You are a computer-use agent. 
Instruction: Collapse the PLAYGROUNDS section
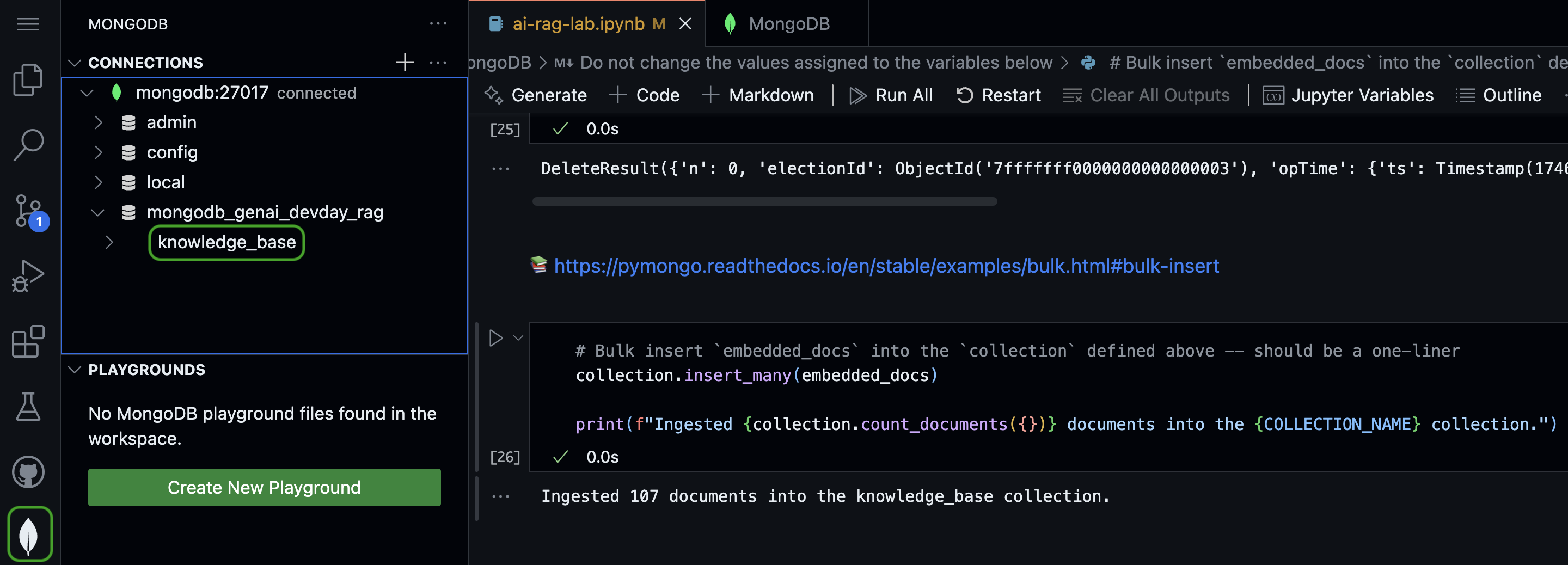point(74,370)
